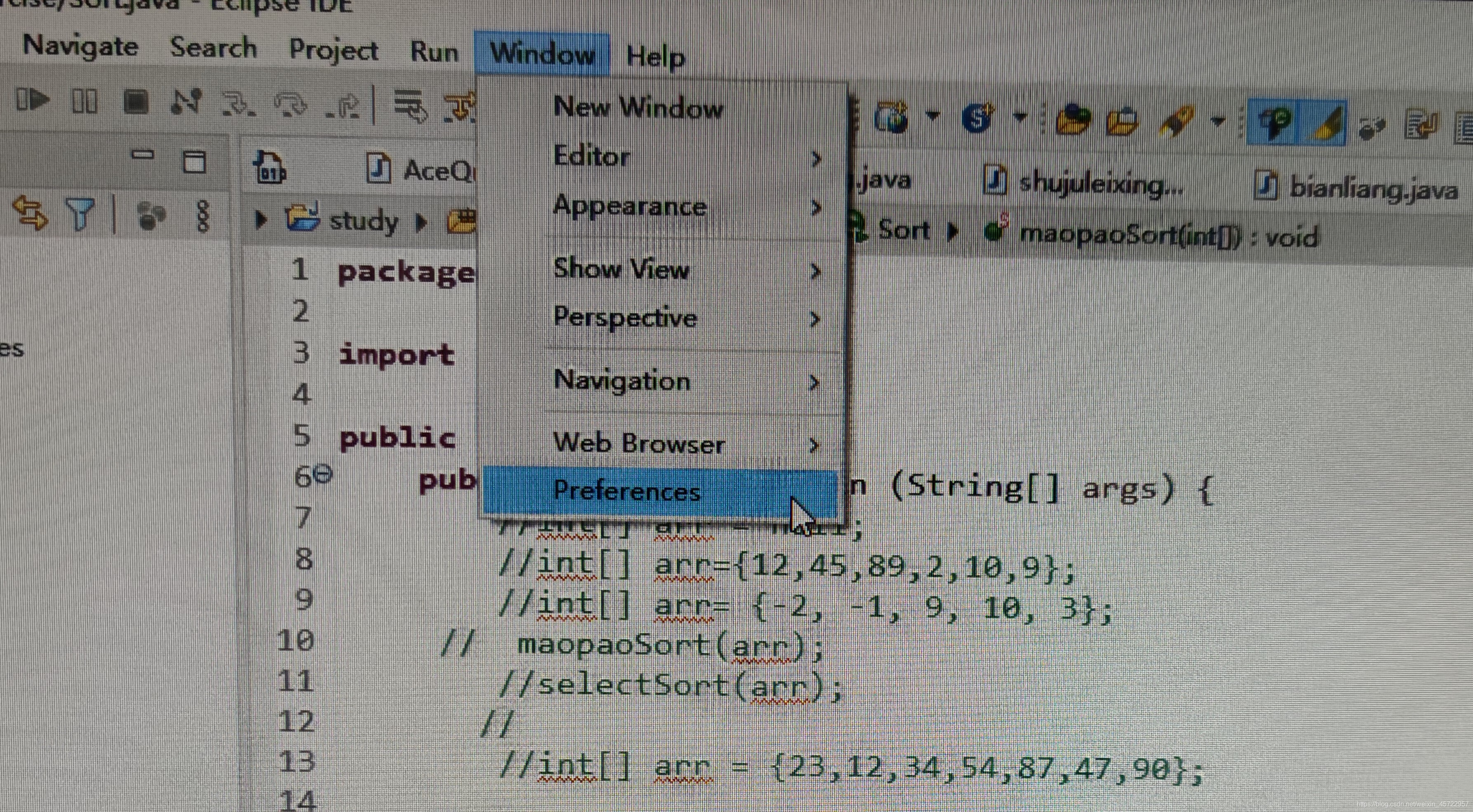Click the binary 010 icon before editor tabs

click(270, 167)
